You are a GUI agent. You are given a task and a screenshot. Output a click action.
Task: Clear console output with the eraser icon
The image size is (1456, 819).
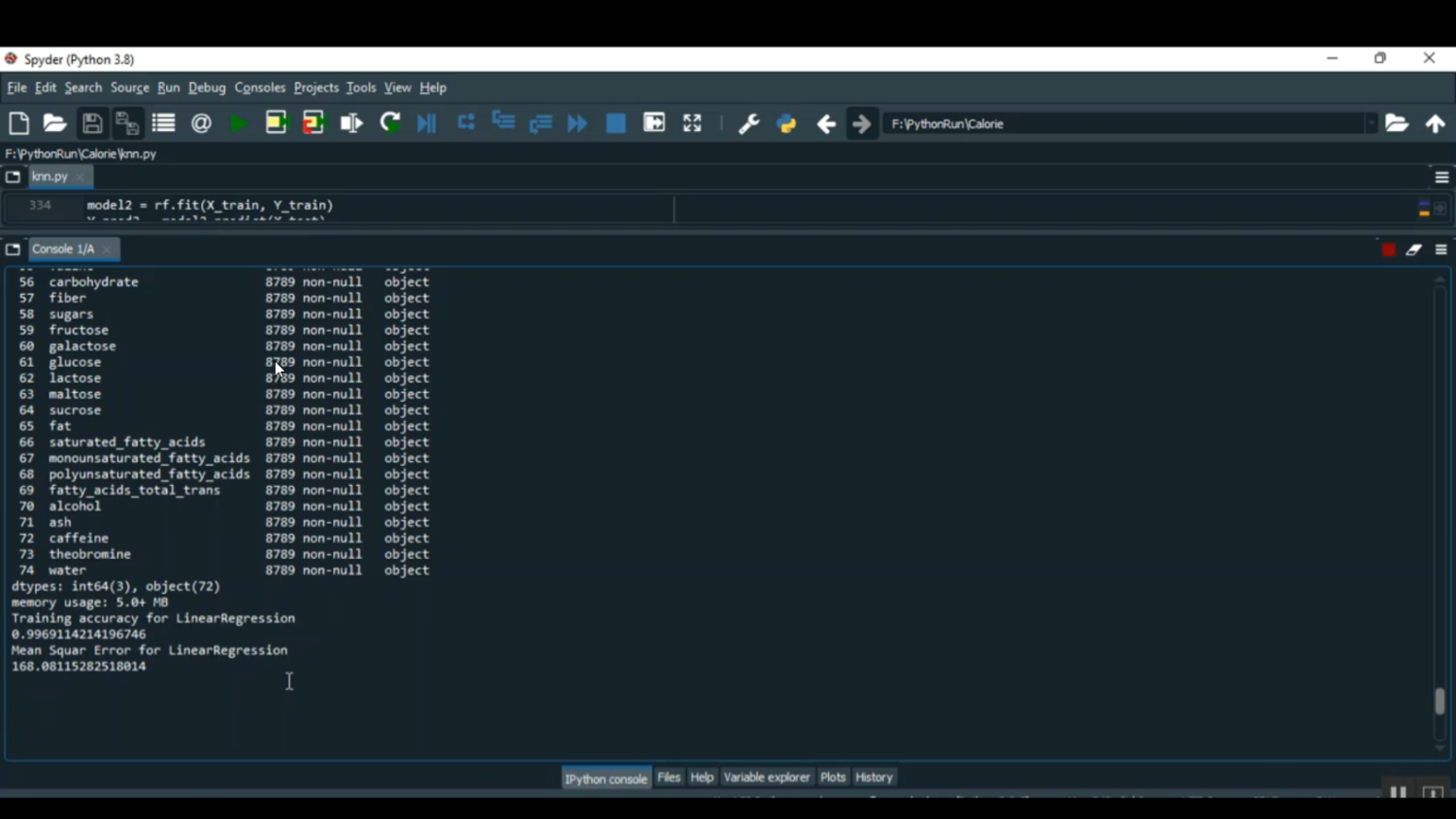1414,250
